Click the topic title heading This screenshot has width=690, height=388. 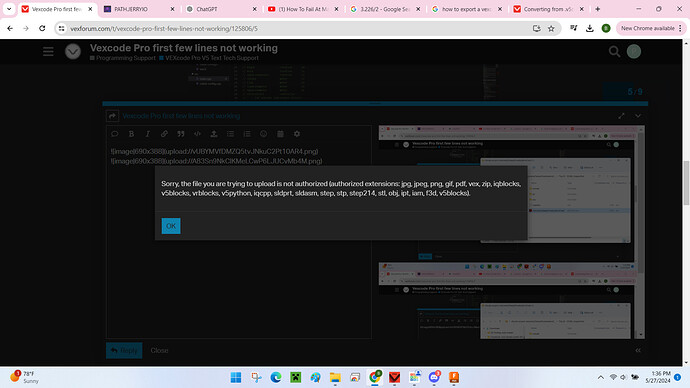(x=184, y=48)
